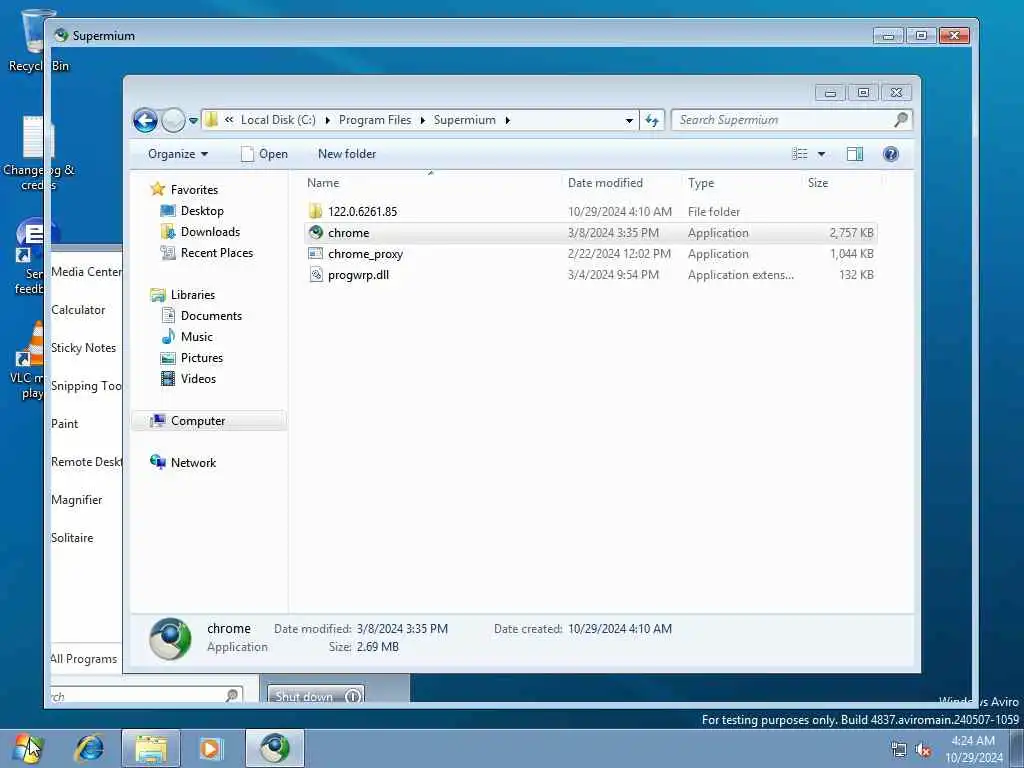The height and width of the screenshot is (768, 1024).
Task: Click the VLC media player desktop icon
Action: coord(28,360)
